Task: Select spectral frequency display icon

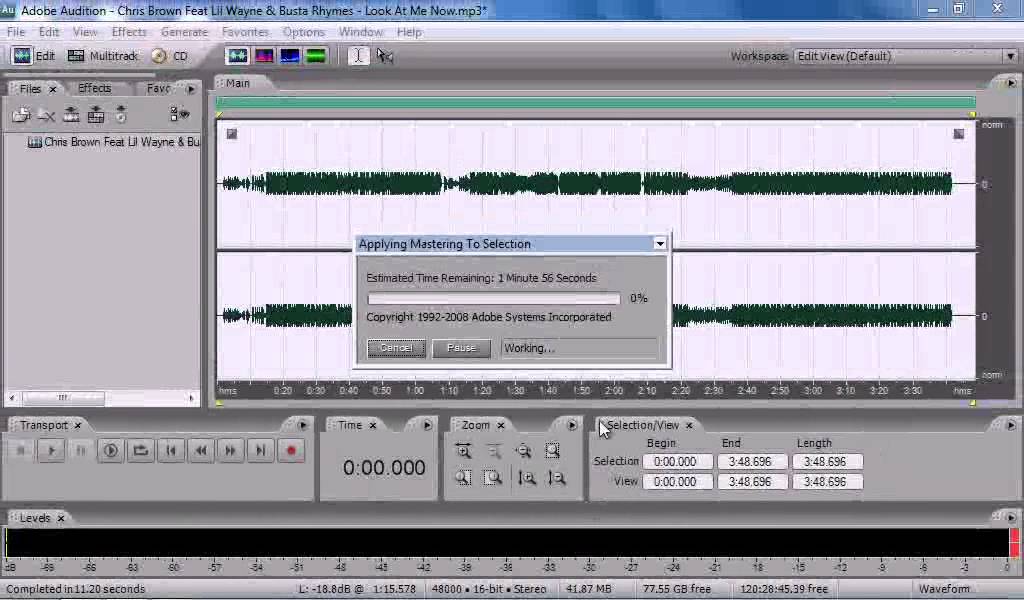Action: (x=264, y=56)
